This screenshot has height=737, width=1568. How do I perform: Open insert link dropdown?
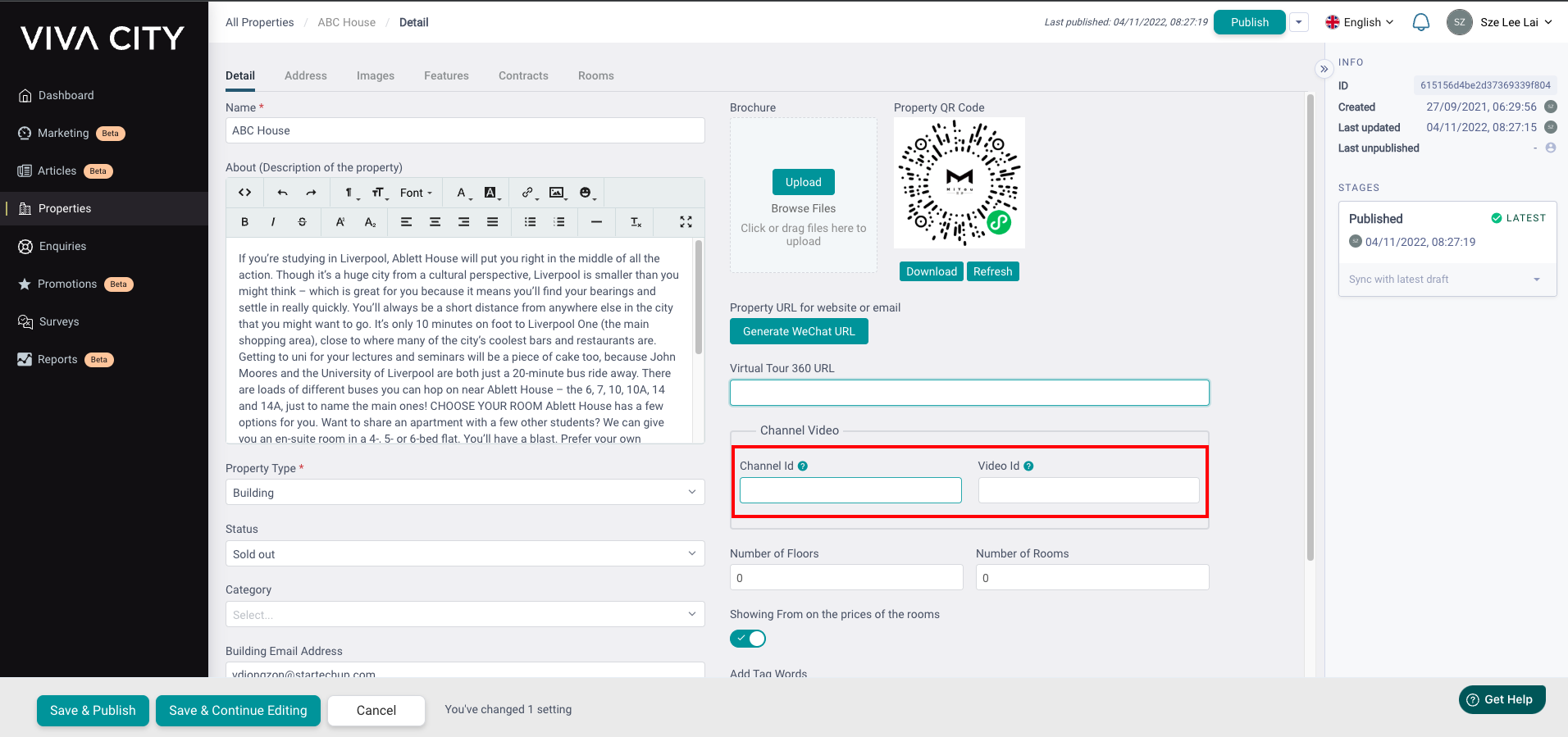click(529, 193)
